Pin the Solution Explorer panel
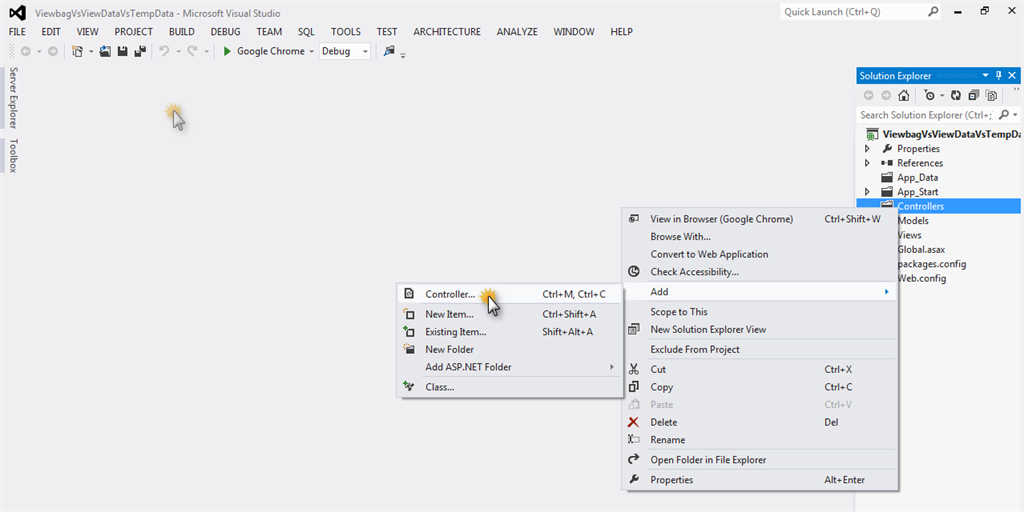Image resolution: width=1024 pixels, height=512 pixels. [999, 76]
